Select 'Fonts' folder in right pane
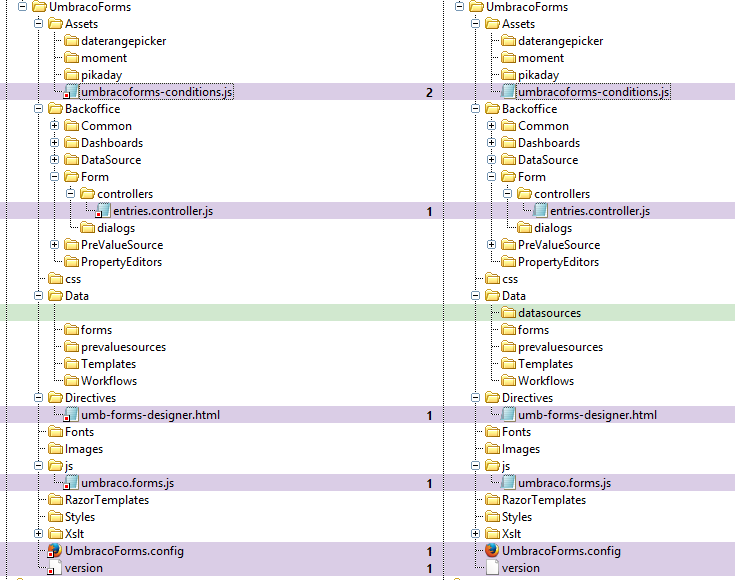Viewport: 735px width, 580px height. [x=516, y=432]
